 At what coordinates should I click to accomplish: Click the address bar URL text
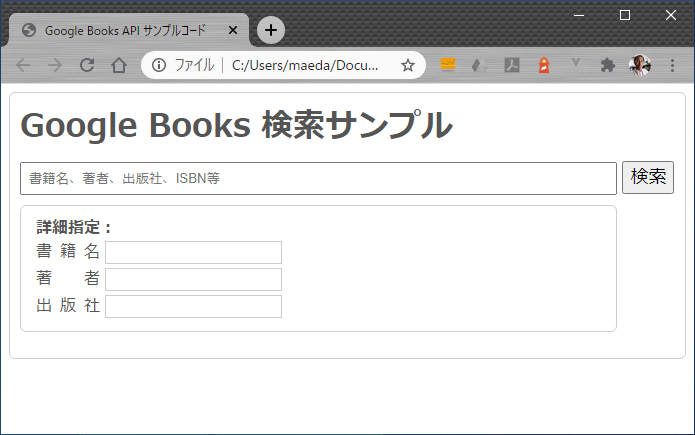tap(305, 65)
